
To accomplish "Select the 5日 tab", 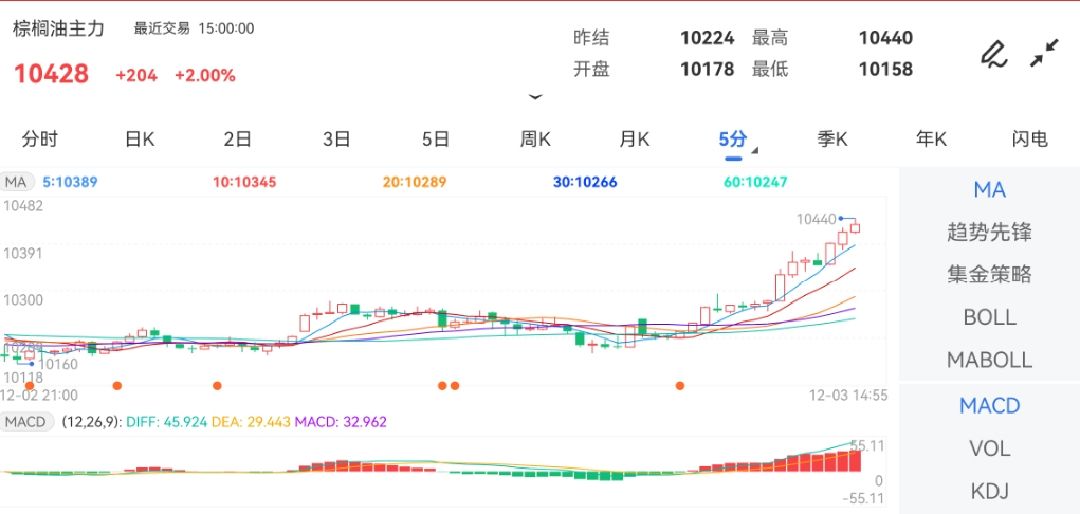I will coord(436,139).
